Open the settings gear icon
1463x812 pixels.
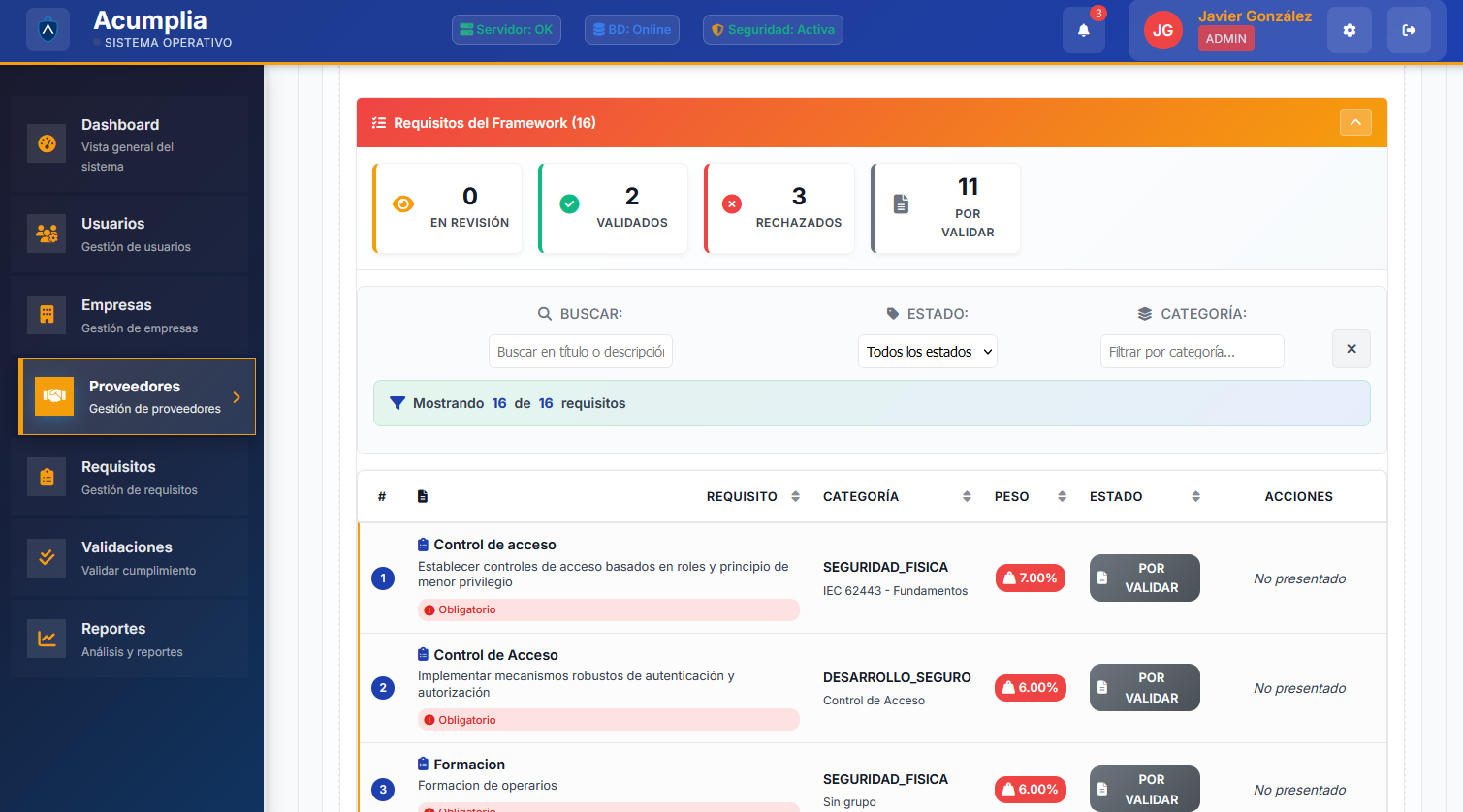(x=1349, y=30)
